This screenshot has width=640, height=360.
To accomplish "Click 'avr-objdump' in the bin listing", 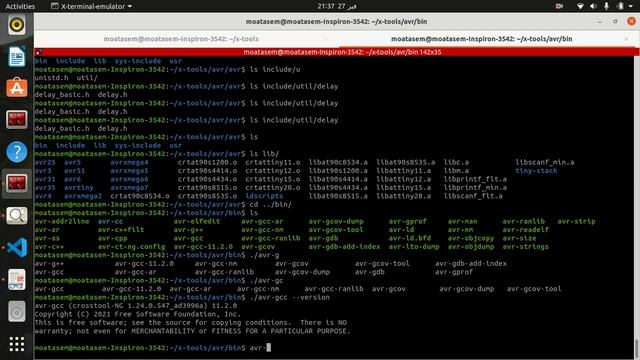I will click(x=471, y=247).
